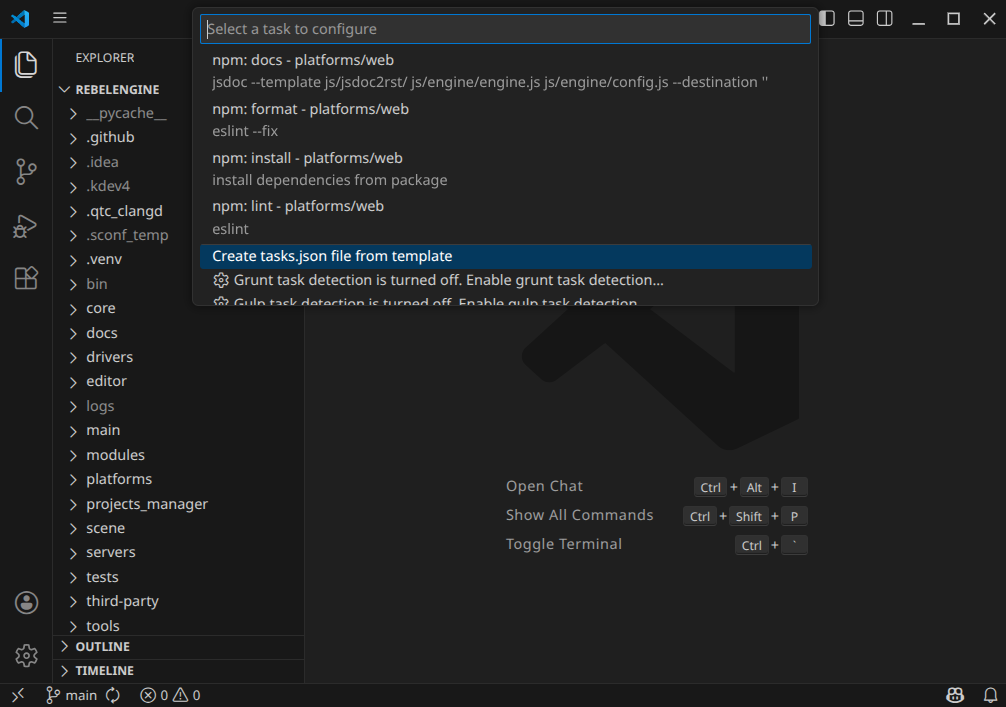Open the Explorer view in activity bar

26,65
